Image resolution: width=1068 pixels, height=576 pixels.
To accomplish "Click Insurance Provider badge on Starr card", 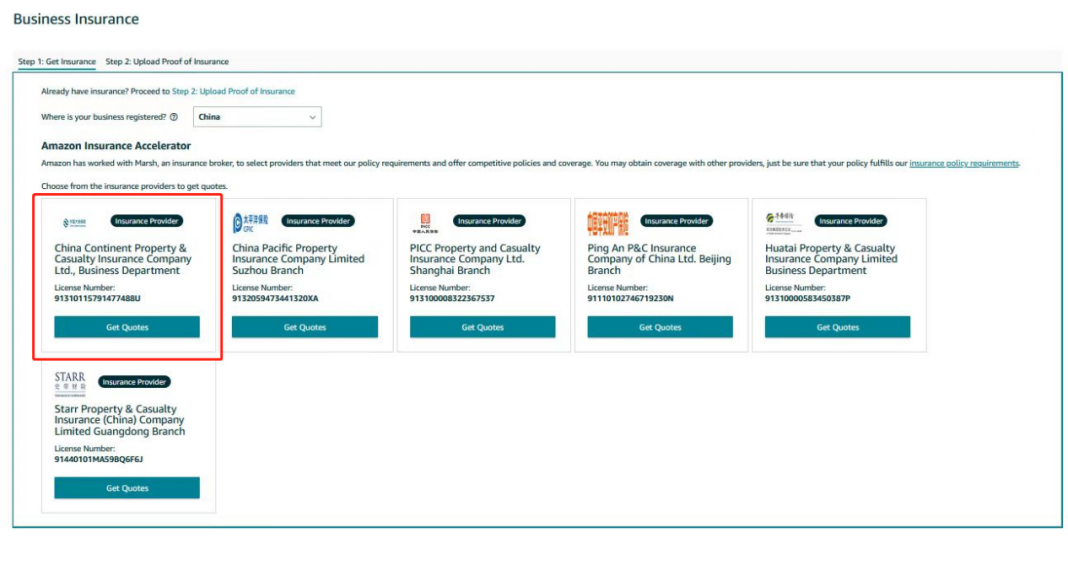I will click(134, 382).
